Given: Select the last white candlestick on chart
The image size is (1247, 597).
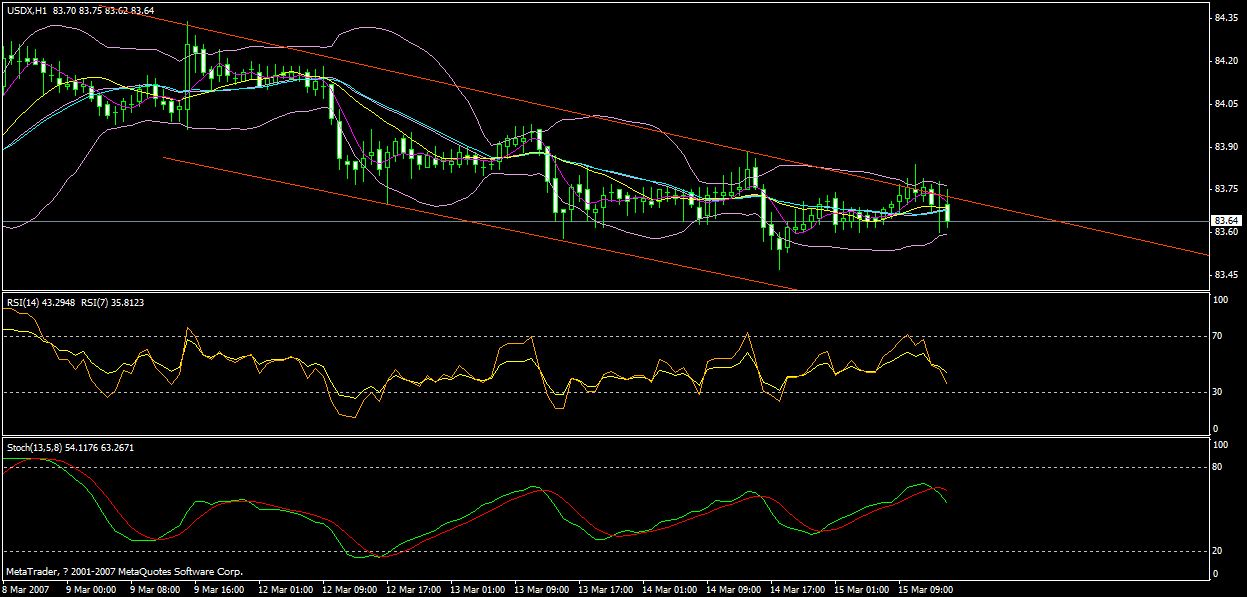Looking at the screenshot, I should (x=947, y=211).
